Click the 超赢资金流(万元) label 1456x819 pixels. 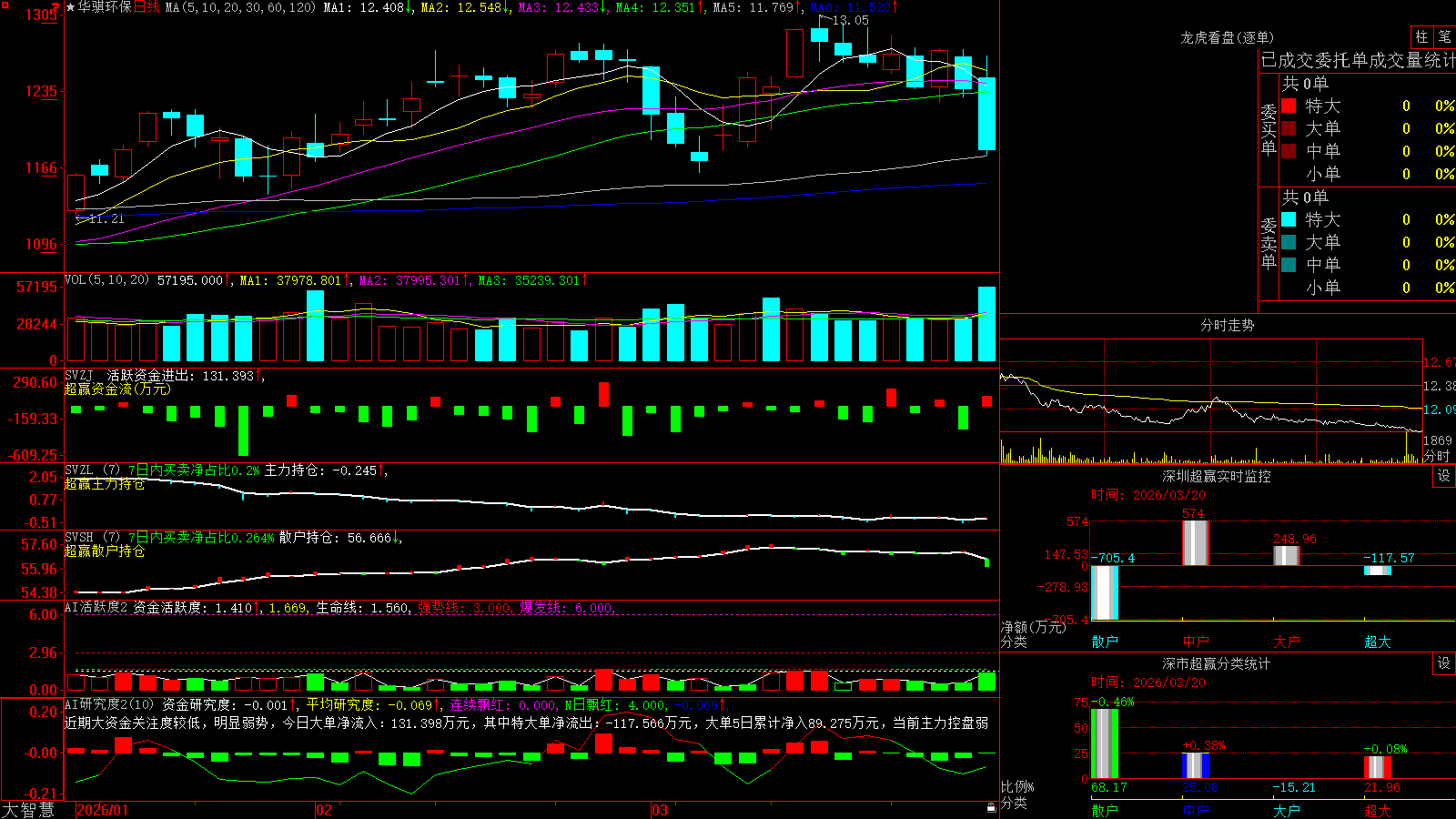point(117,389)
